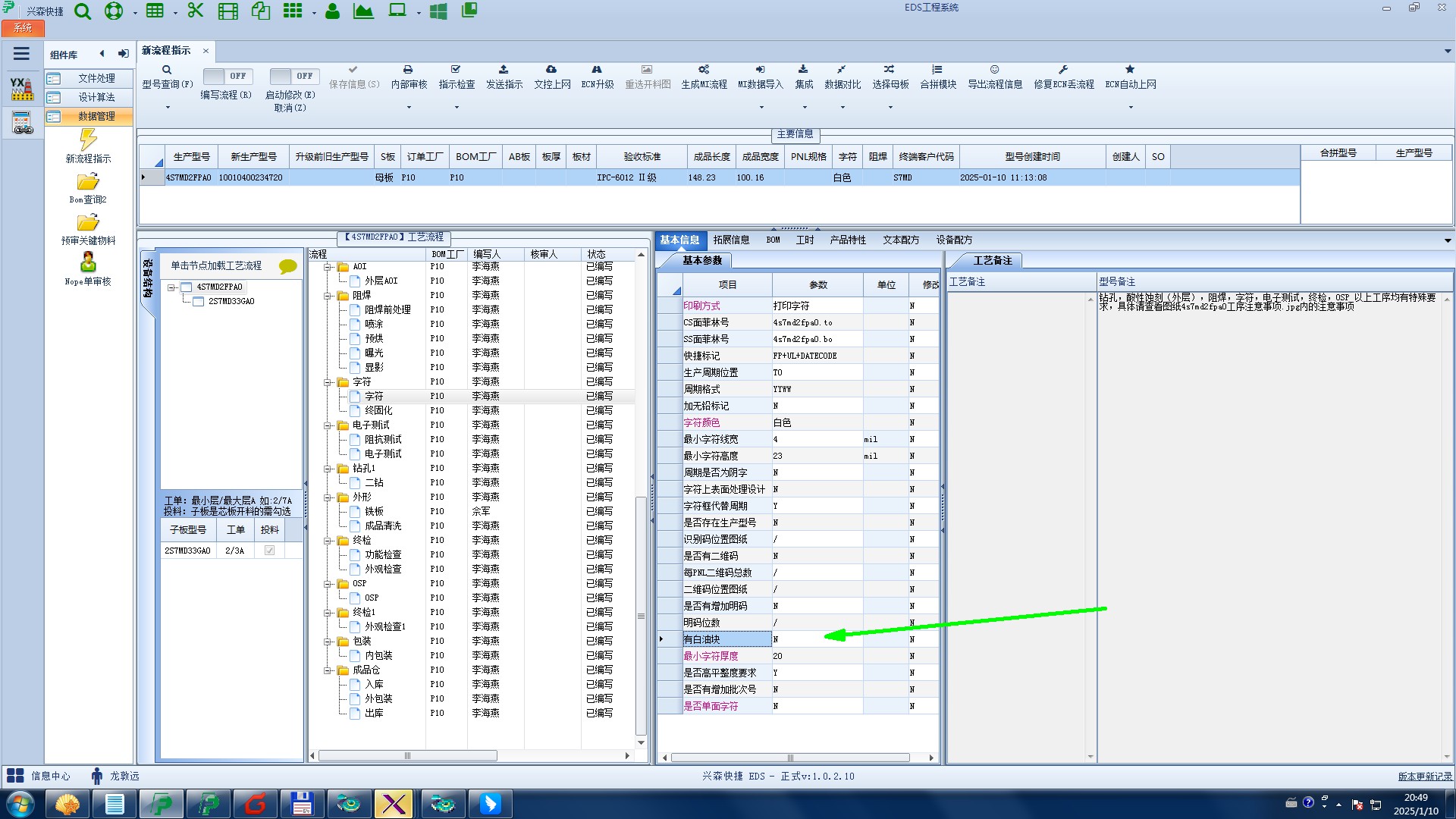Viewport: 1456px width, 819px height.
Task: Click the 文控上网 cloud upload icon
Action: pos(551,70)
